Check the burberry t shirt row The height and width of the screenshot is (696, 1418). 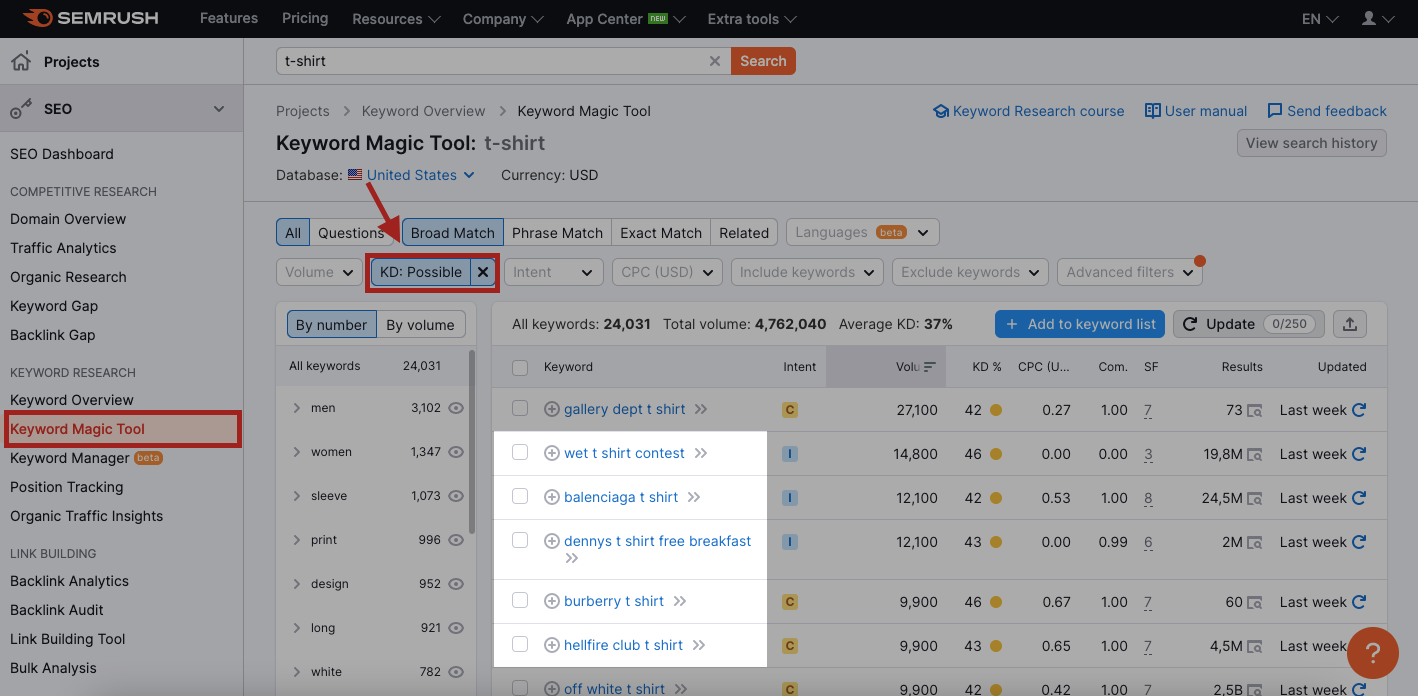point(520,600)
